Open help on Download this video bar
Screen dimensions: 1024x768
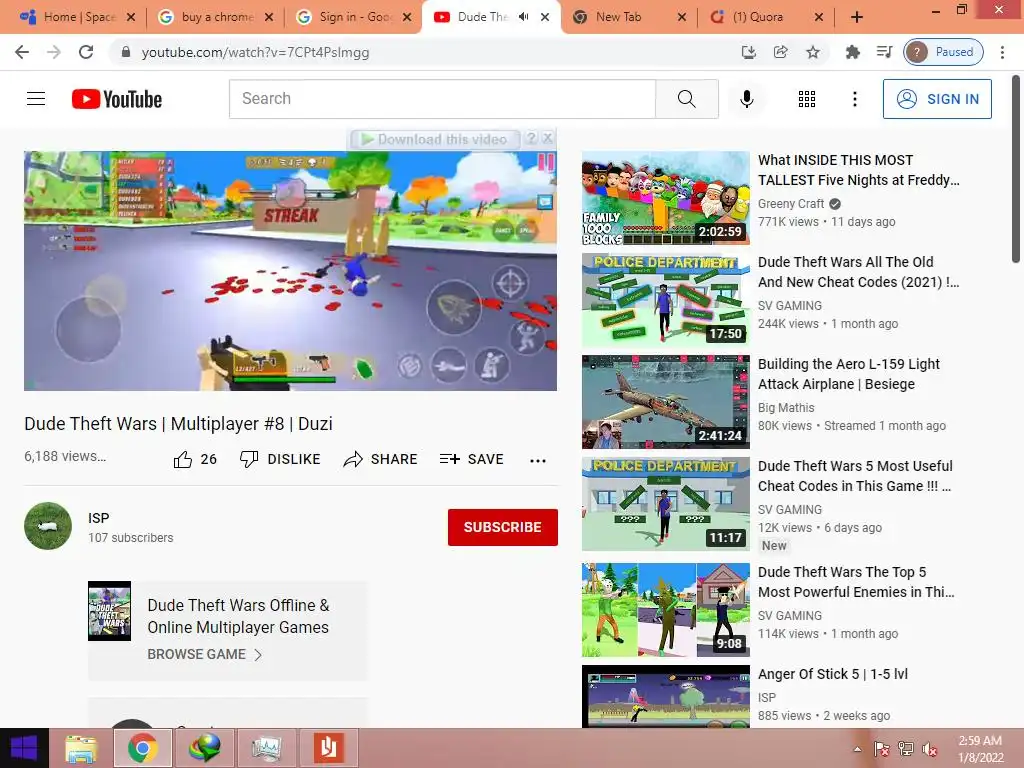532,138
